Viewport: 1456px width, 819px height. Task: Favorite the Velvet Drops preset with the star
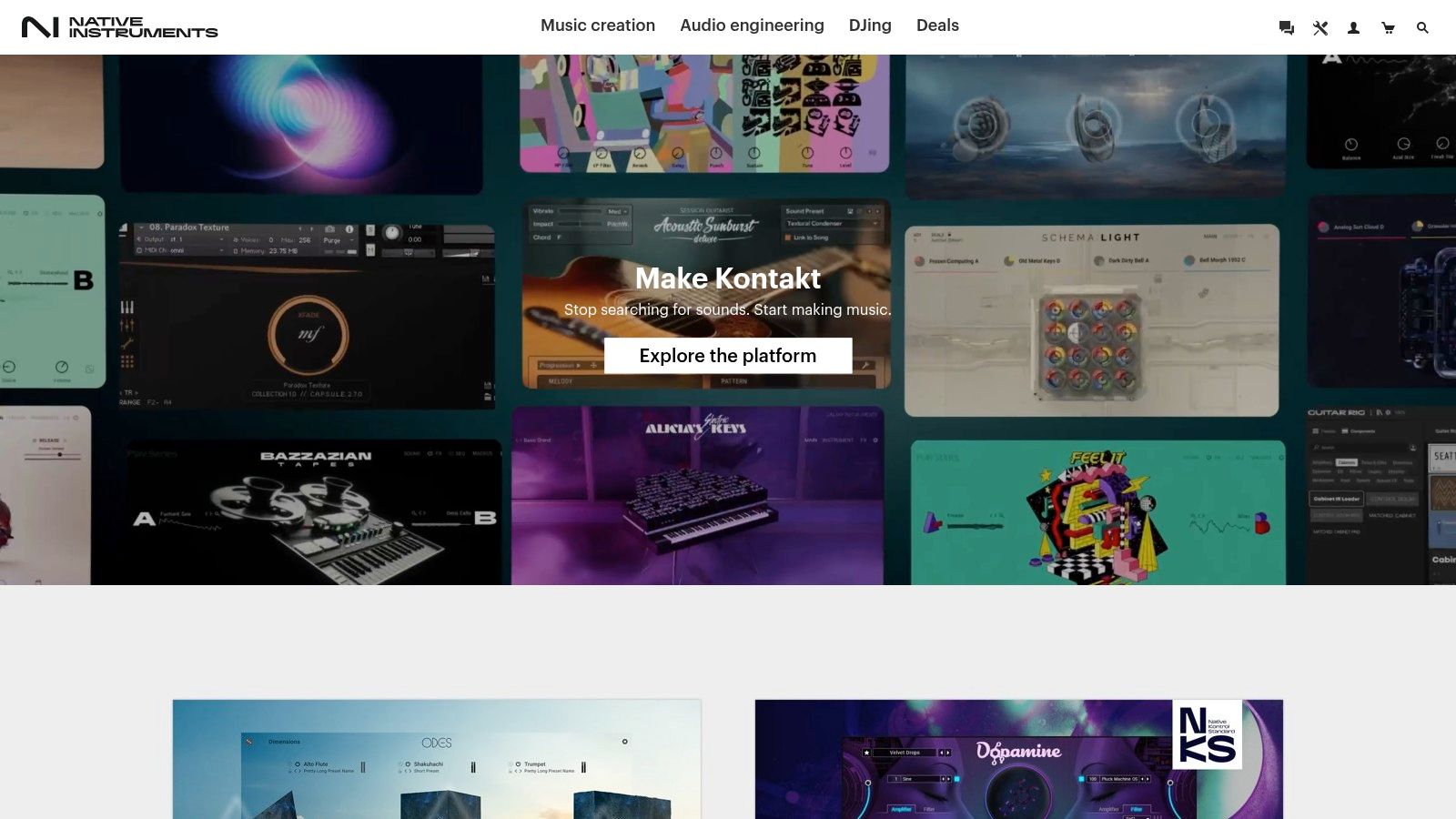(x=866, y=753)
